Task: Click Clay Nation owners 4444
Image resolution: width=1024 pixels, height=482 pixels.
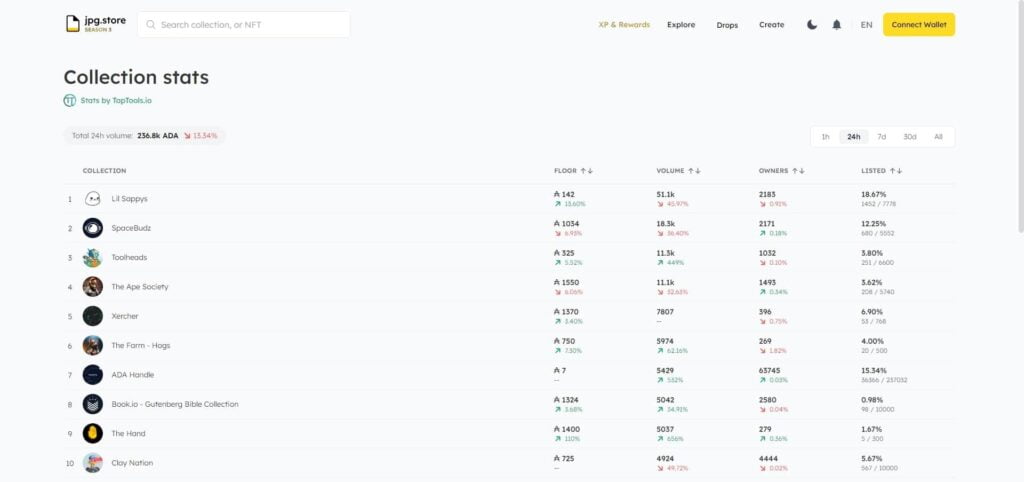Action: (767, 459)
